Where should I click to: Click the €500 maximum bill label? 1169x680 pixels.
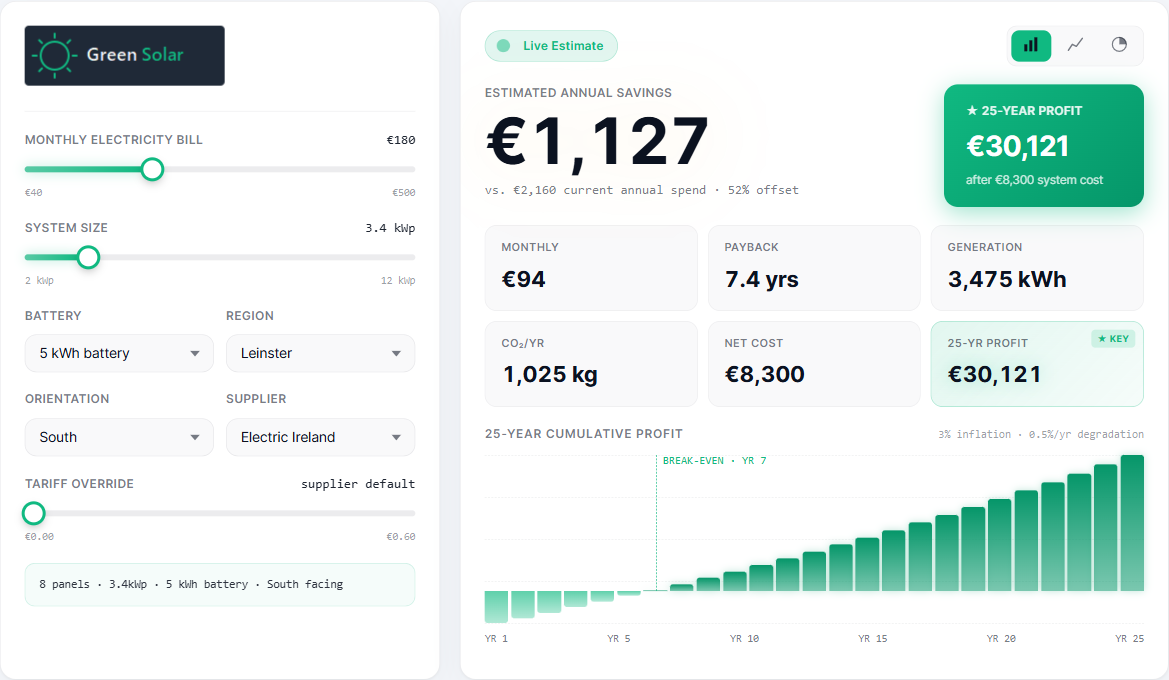pyautogui.click(x=403, y=192)
